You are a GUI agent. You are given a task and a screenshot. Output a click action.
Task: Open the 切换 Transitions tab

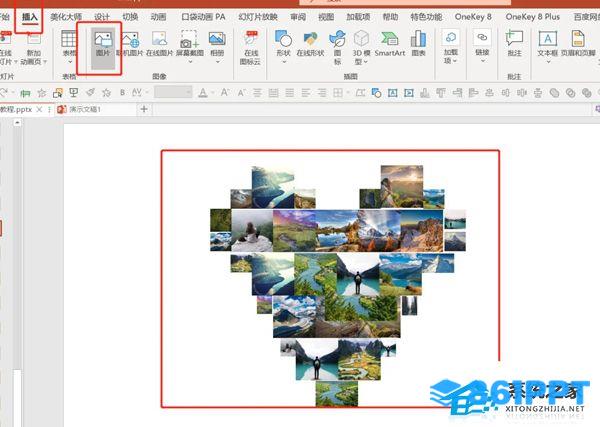click(x=130, y=17)
